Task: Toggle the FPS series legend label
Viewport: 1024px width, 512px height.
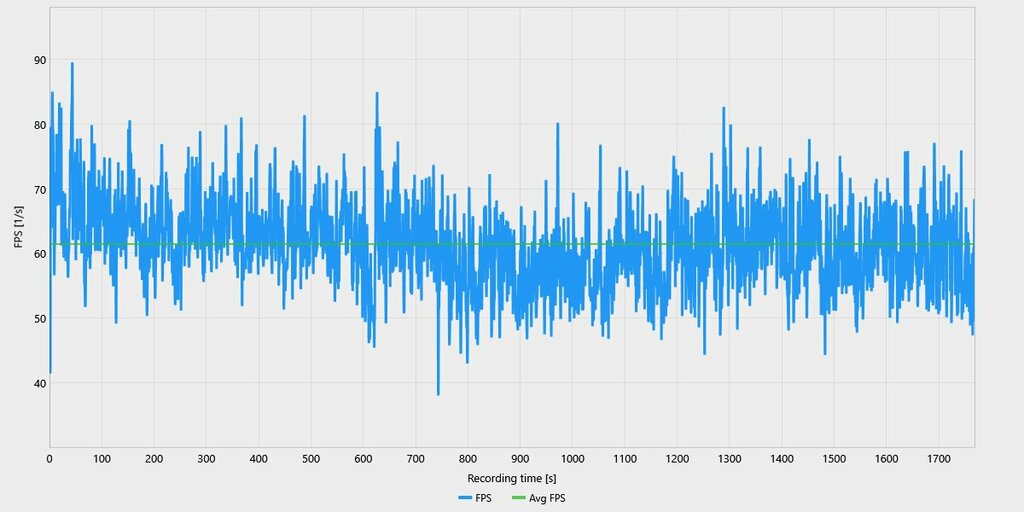Action: [x=482, y=498]
